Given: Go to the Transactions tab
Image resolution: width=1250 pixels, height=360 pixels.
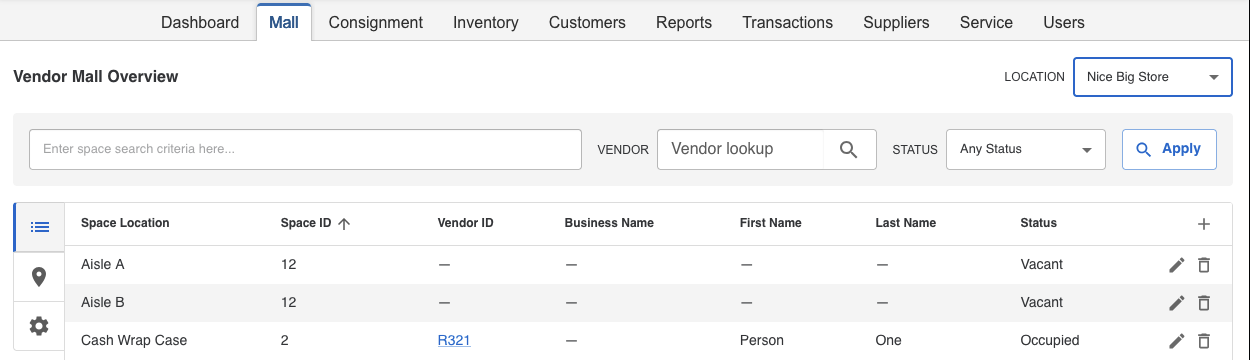Looking at the screenshot, I should point(787,22).
